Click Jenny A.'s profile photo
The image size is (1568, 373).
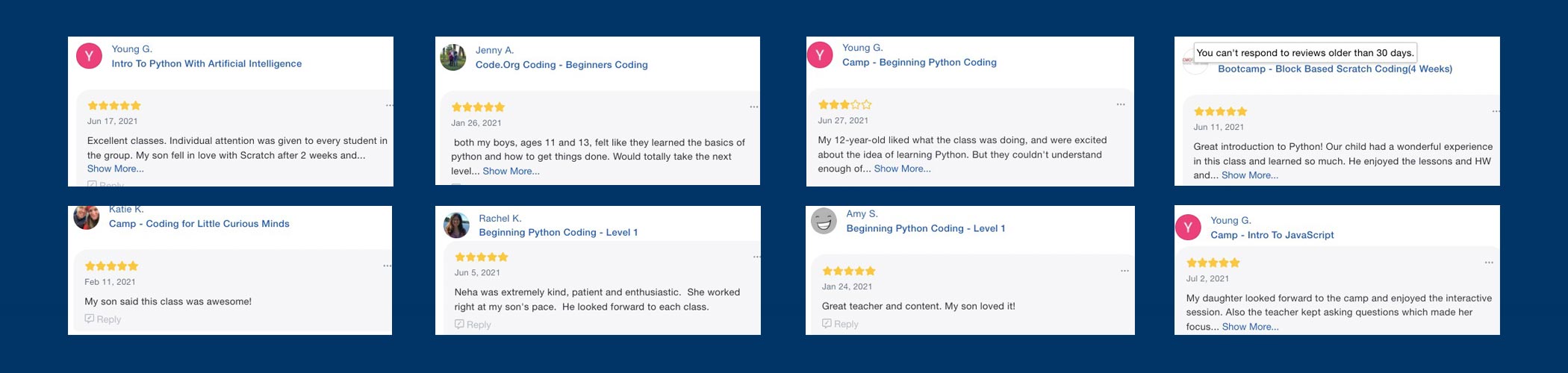(452, 57)
